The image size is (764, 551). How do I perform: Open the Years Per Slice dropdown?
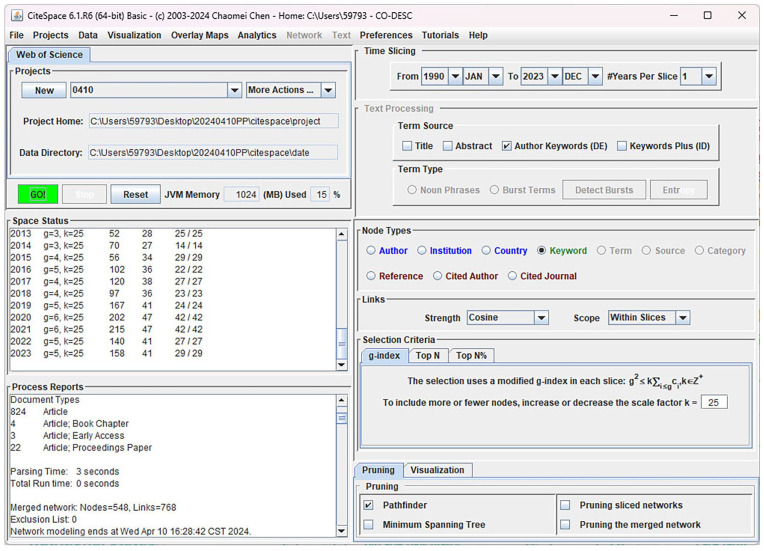[709, 76]
